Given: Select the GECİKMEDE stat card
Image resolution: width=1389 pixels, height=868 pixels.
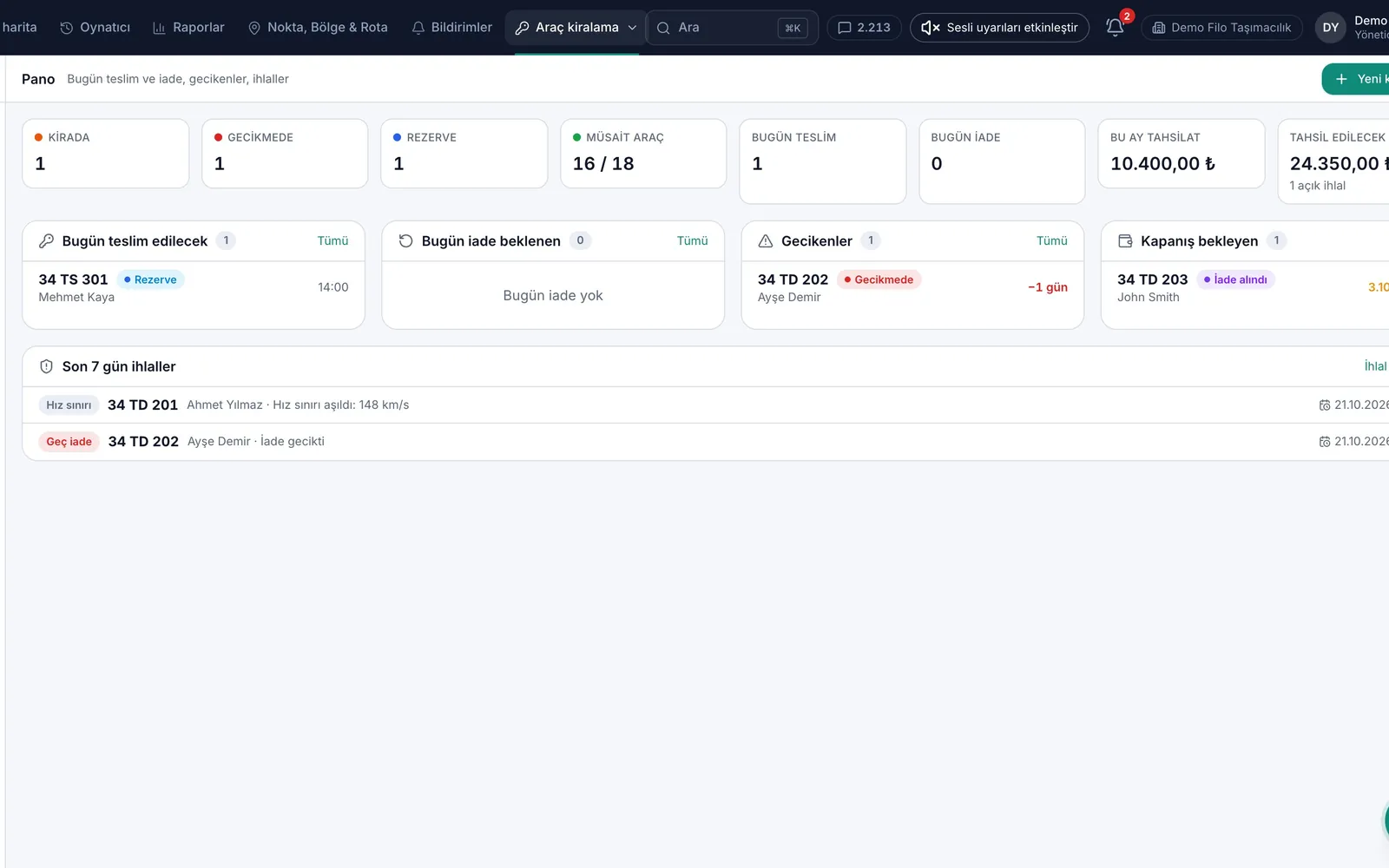Looking at the screenshot, I should pyautogui.click(x=285, y=154).
